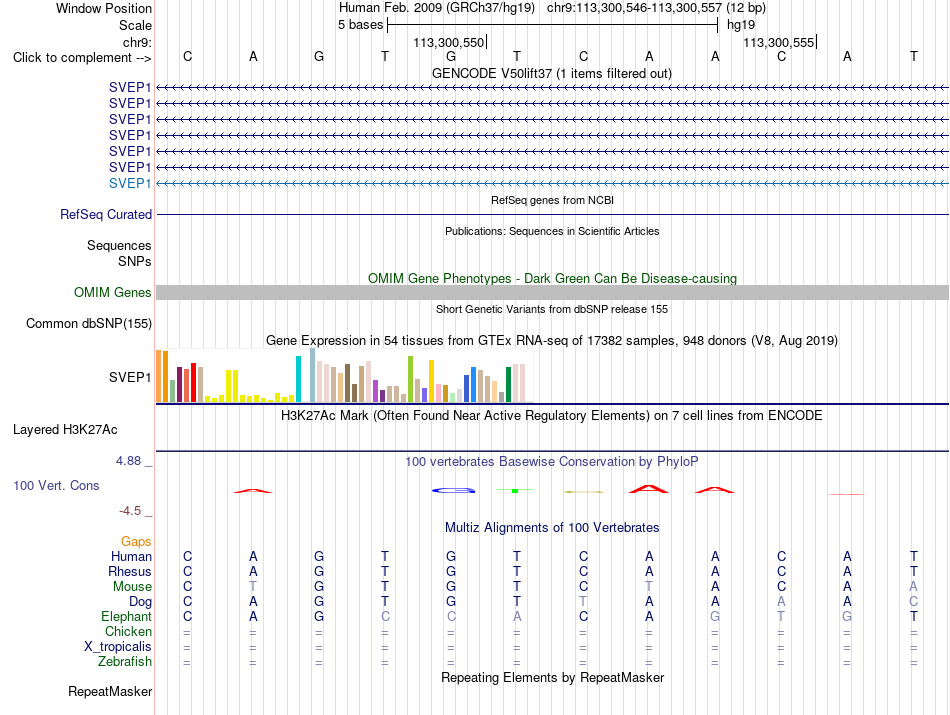The image size is (950, 715).
Task: Click the blue G PhyloP conservation glyph
Action: point(453,490)
